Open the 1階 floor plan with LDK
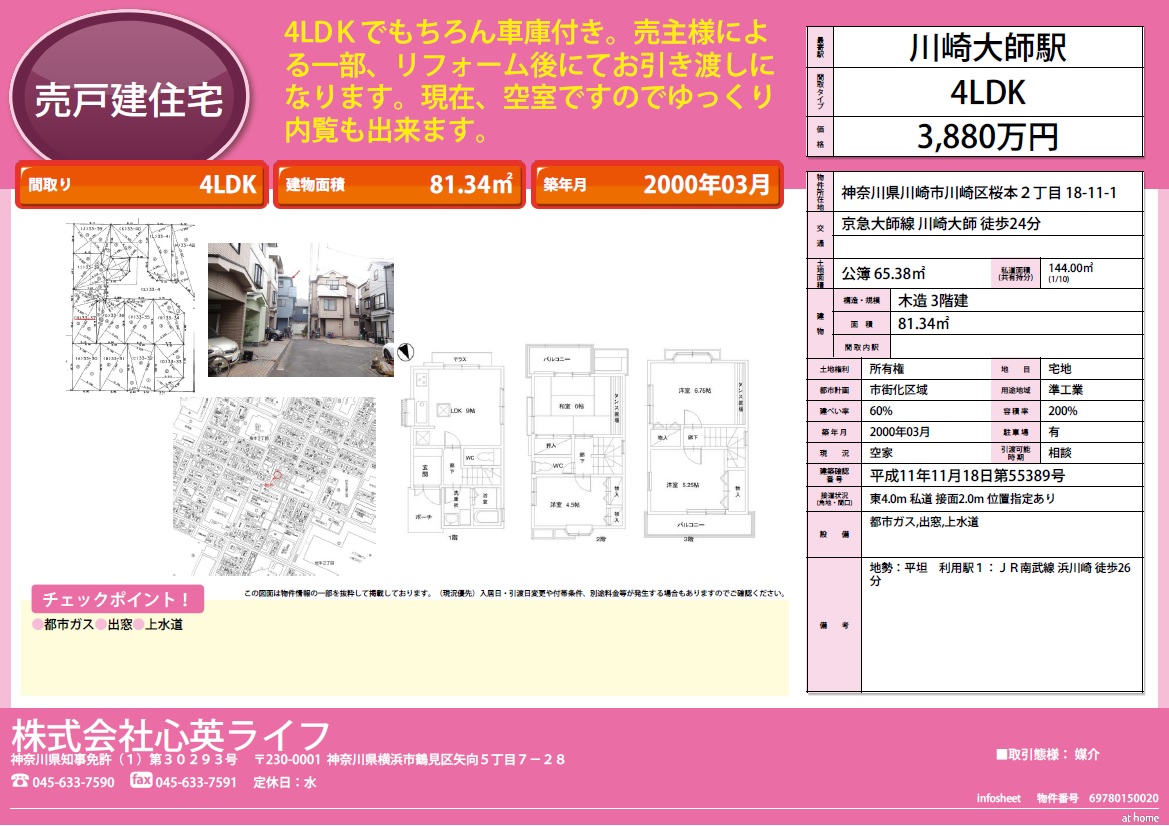 click(455, 446)
